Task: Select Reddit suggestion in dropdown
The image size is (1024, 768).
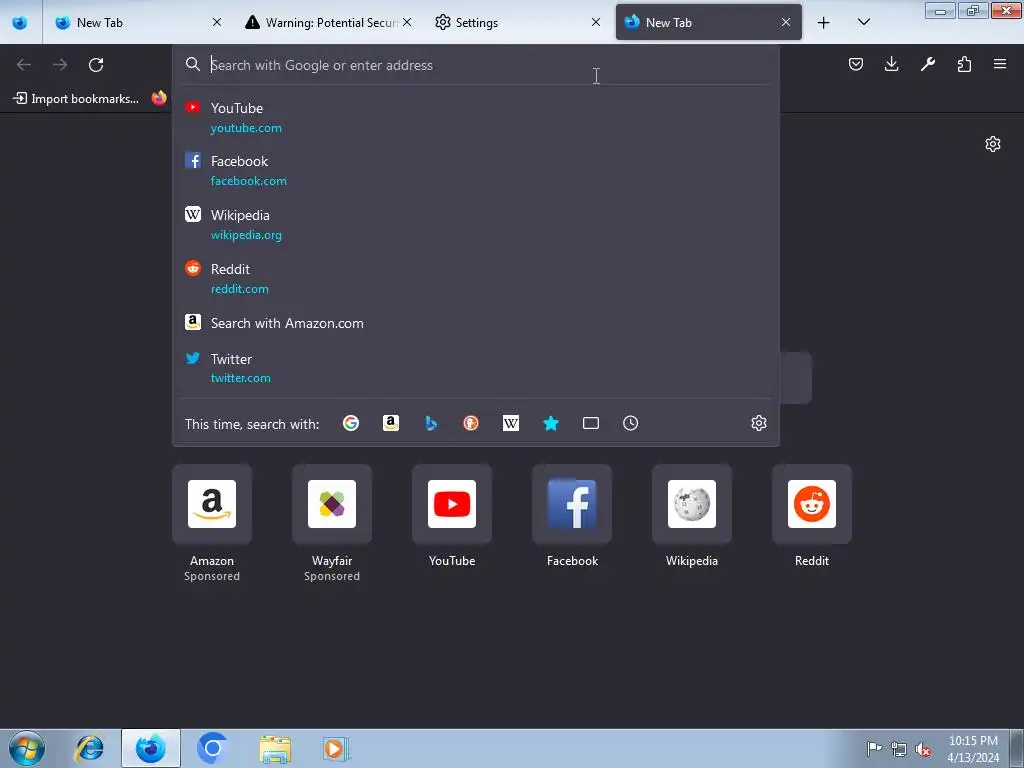Action: click(x=475, y=278)
